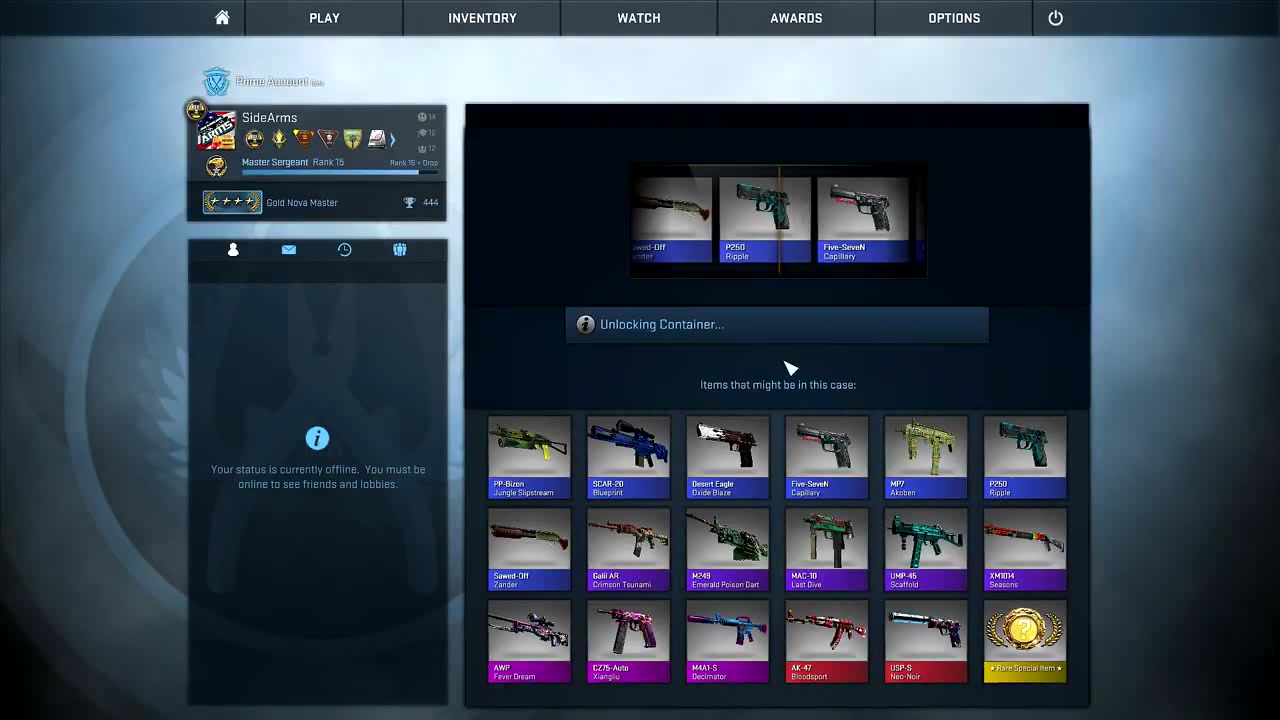Click the trophy icon beside 444
1280x720 pixels.
pos(409,203)
